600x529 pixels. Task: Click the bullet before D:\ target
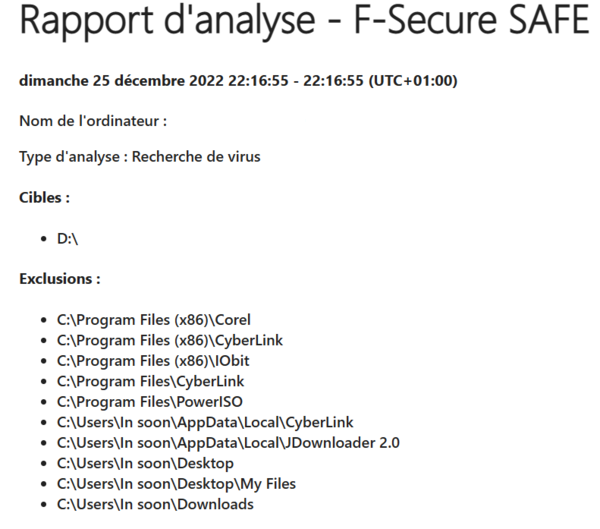tap(44, 239)
